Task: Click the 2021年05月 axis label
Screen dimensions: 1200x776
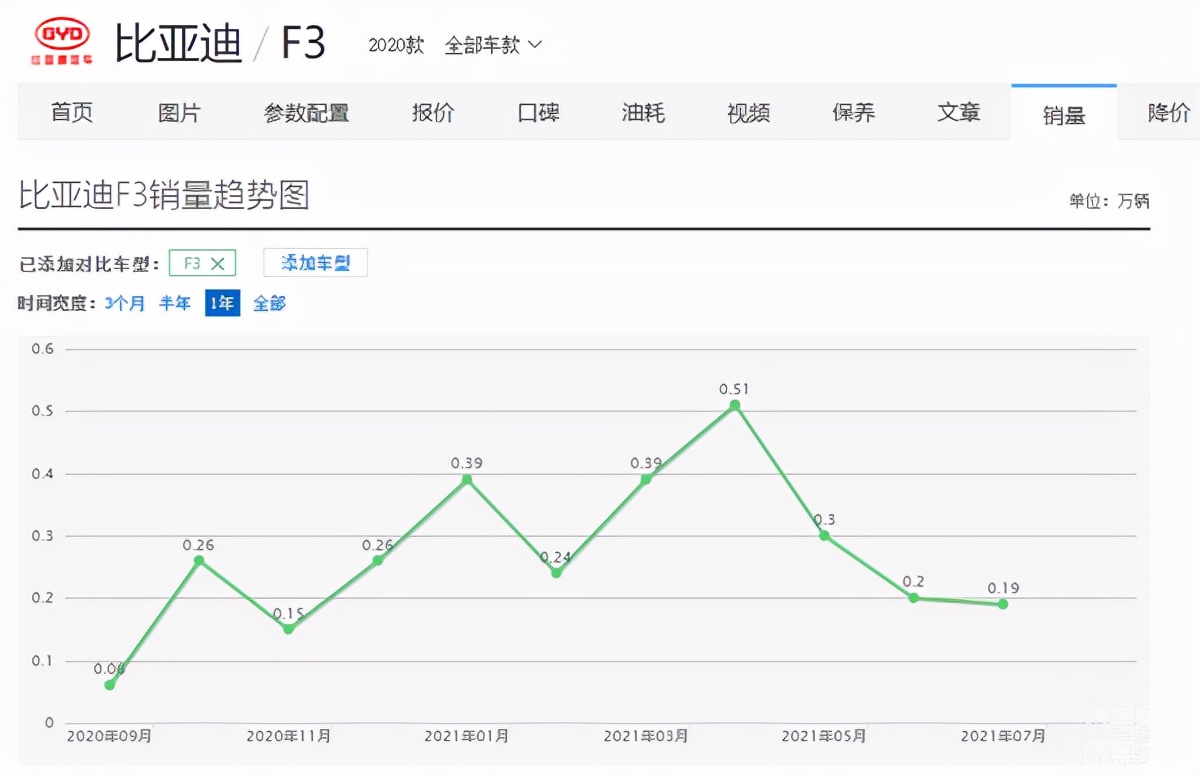Action: click(x=824, y=736)
